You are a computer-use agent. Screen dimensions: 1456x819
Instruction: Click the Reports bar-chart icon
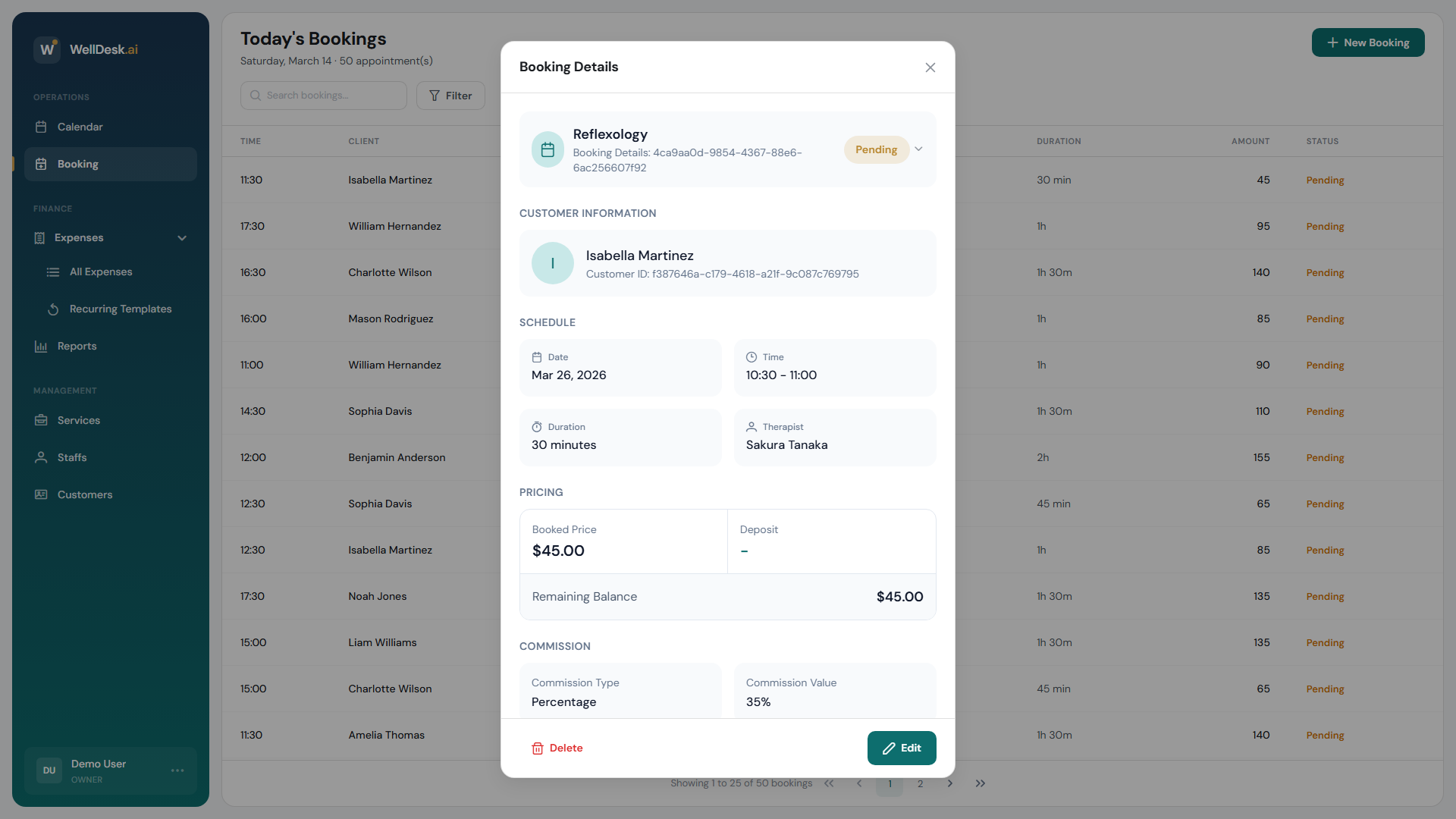tap(42, 347)
